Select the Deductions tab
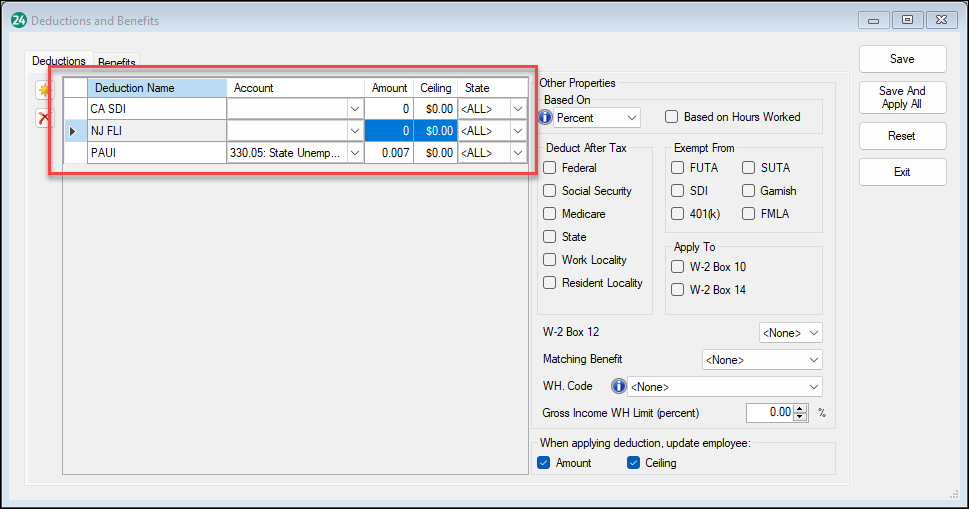 [58, 62]
